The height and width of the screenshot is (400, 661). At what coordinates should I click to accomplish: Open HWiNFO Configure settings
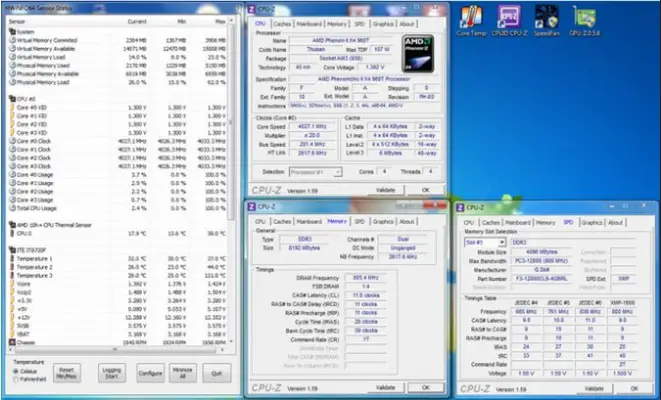coord(150,373)
